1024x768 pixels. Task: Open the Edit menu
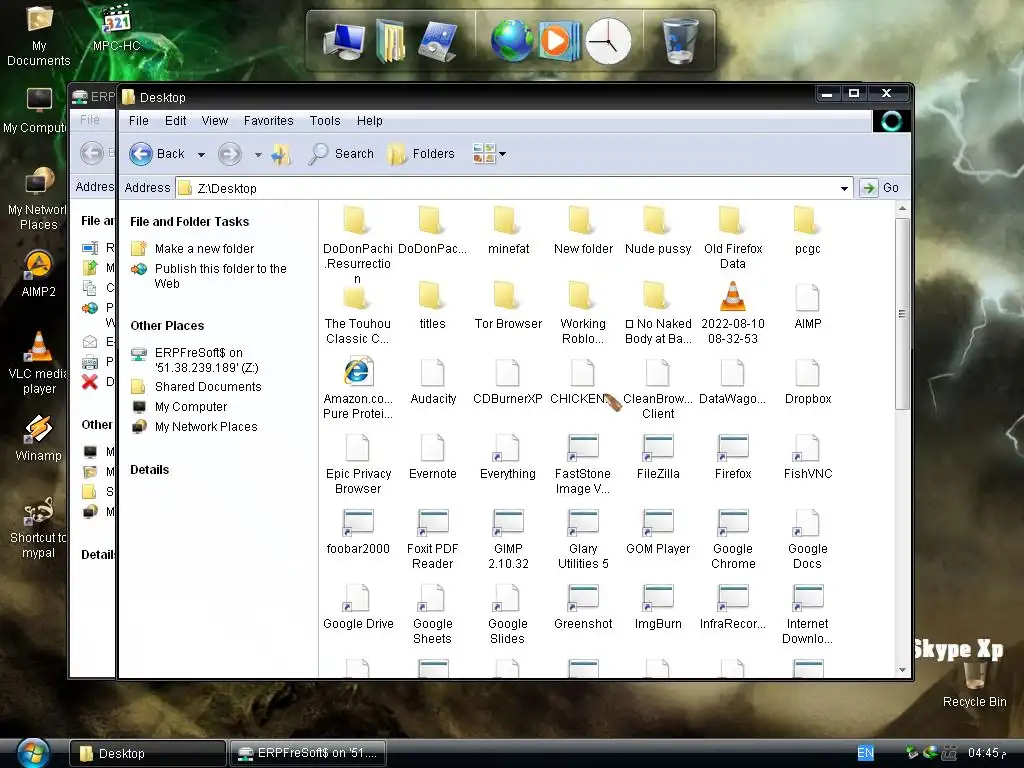(175, 121)
